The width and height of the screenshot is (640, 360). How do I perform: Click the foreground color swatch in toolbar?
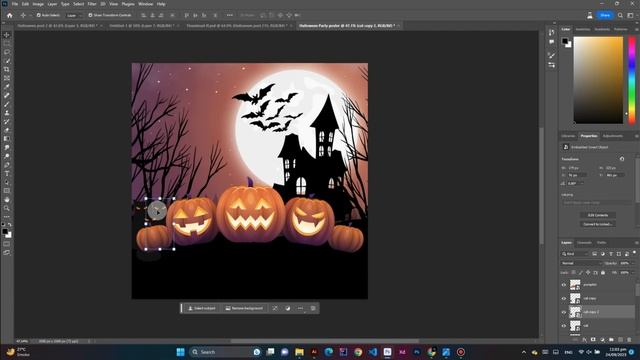(x=5, y=232)
